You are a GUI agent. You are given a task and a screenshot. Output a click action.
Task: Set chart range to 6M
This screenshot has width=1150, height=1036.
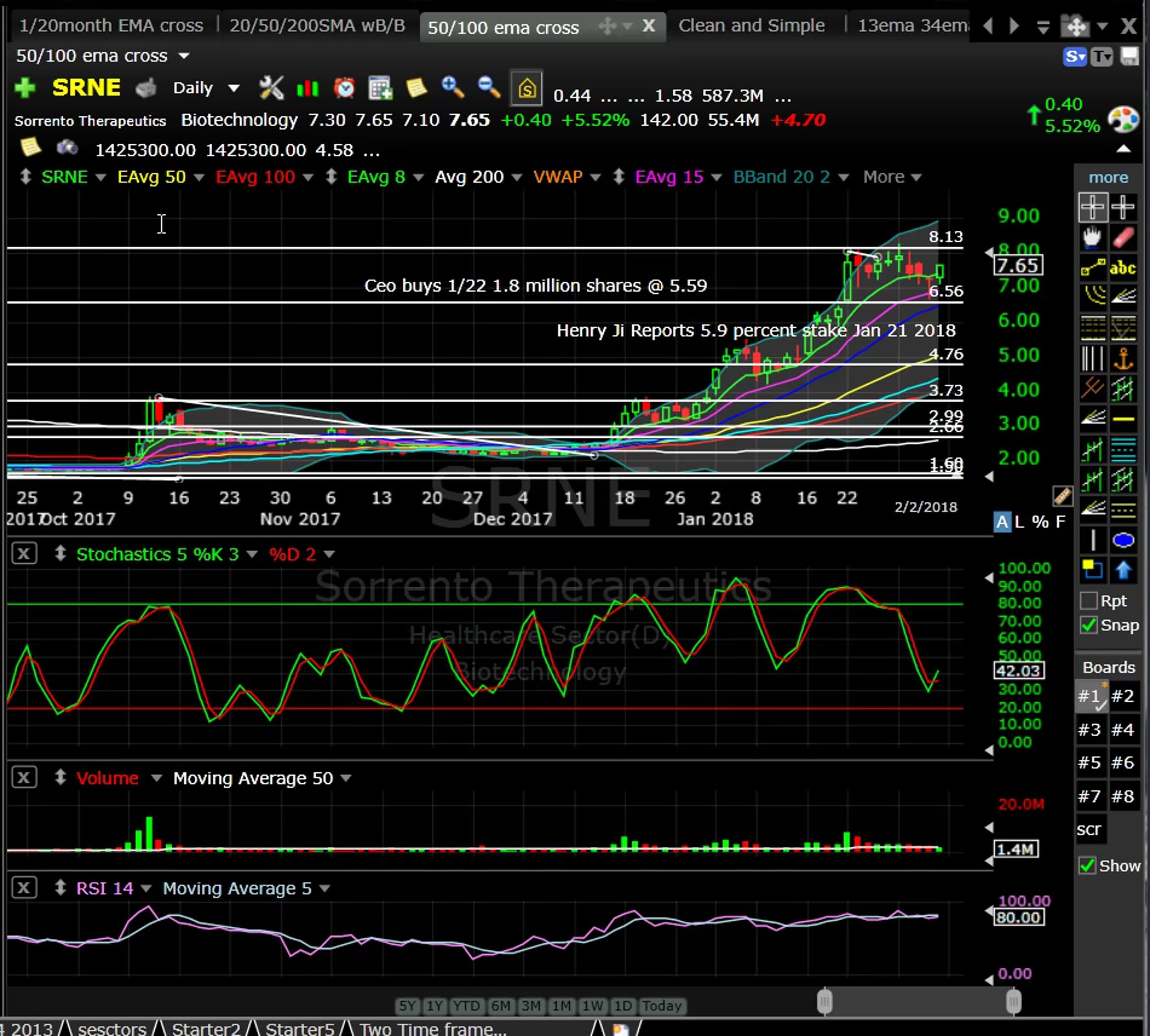[501, 1006]
